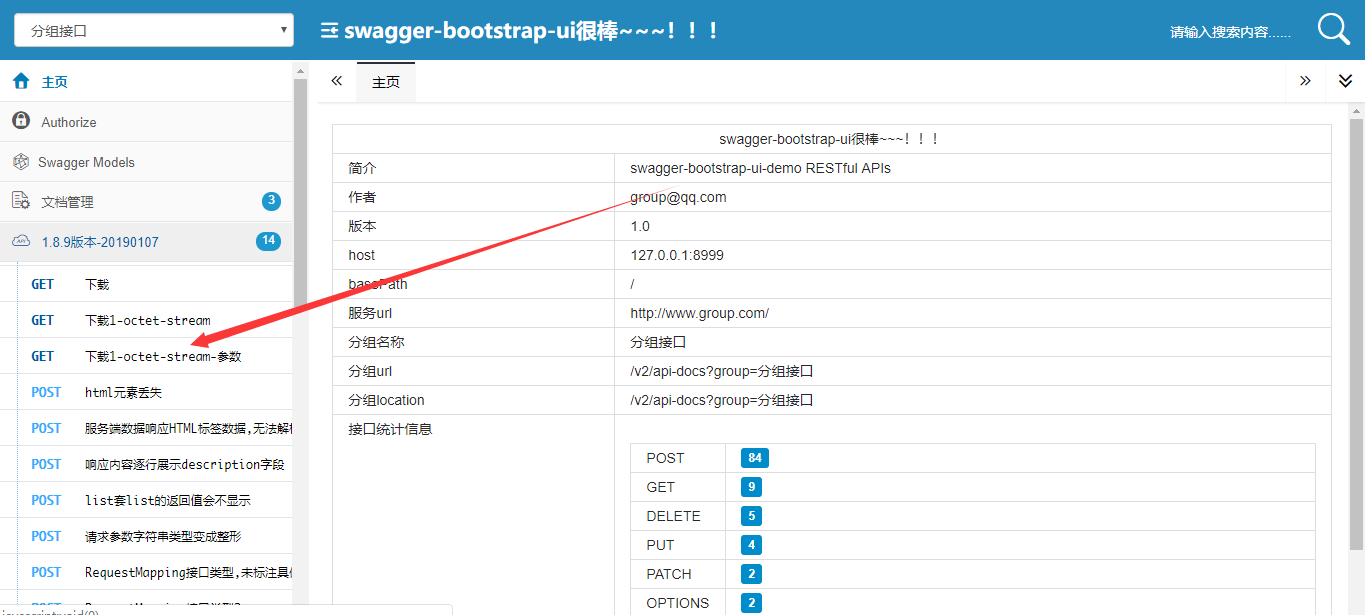Screen dimensions: 1365x615
Task: Click the header title swagger-bootstrap-ui很棒
Action: pyautogui.click(x=532, y=31)
